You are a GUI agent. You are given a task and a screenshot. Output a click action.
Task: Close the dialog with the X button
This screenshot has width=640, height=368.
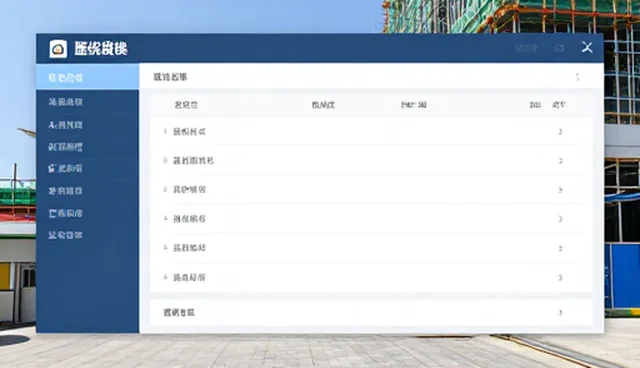point(587,47)
